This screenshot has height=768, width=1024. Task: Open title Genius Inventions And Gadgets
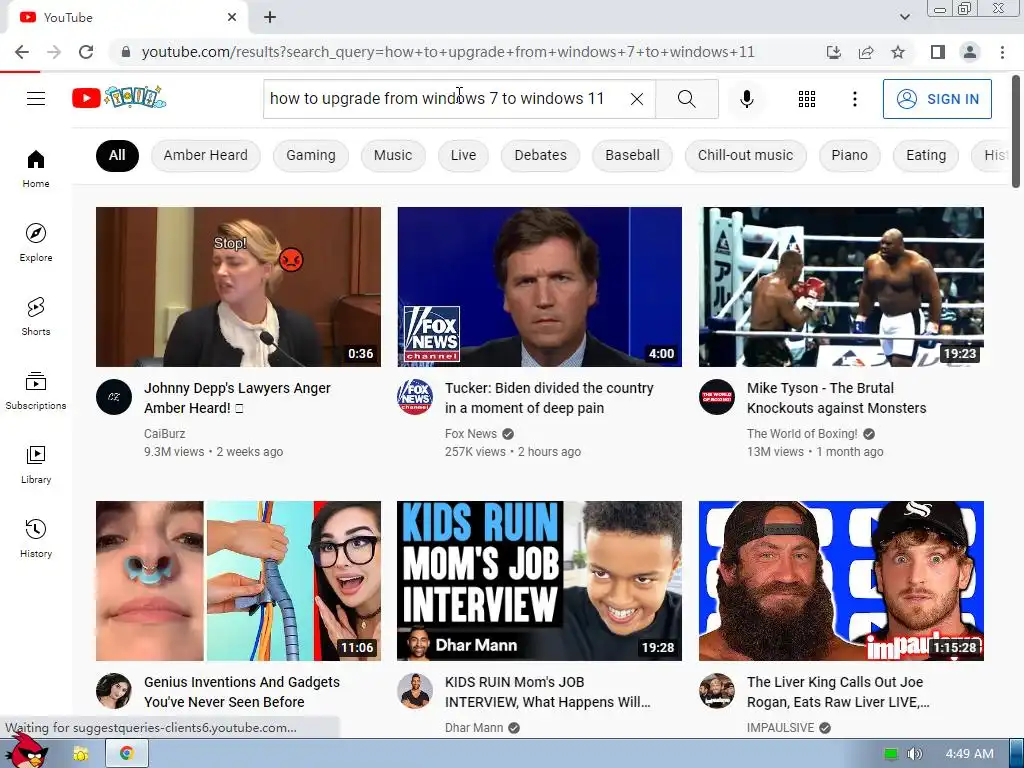242,692
